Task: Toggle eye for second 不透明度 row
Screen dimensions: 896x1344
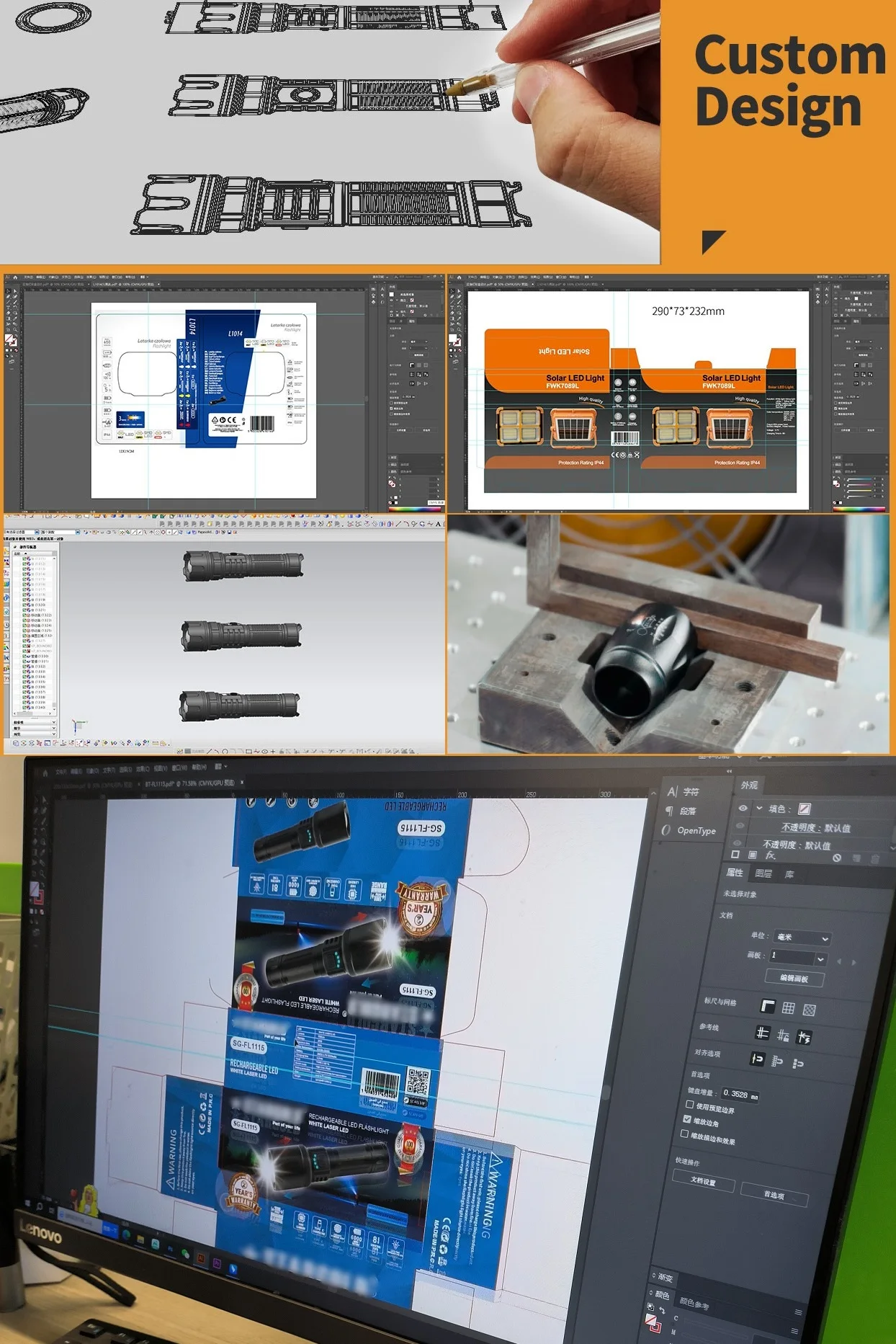Action: pos(737,842)
